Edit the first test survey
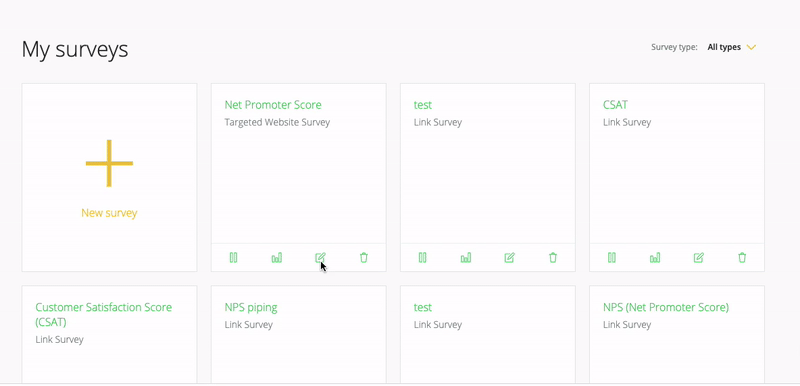800x386 pixels. click(509, 258)
